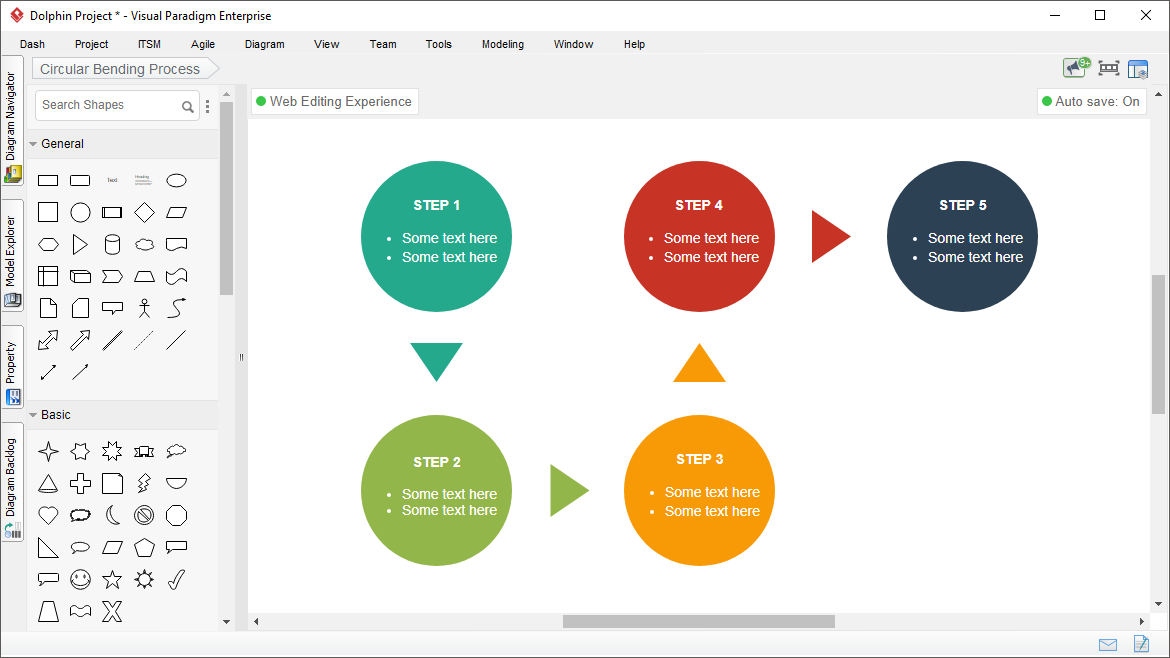Viewport: 1170px width, 658px height.
Task: Collapse the General shapes section
Action: 33,144
